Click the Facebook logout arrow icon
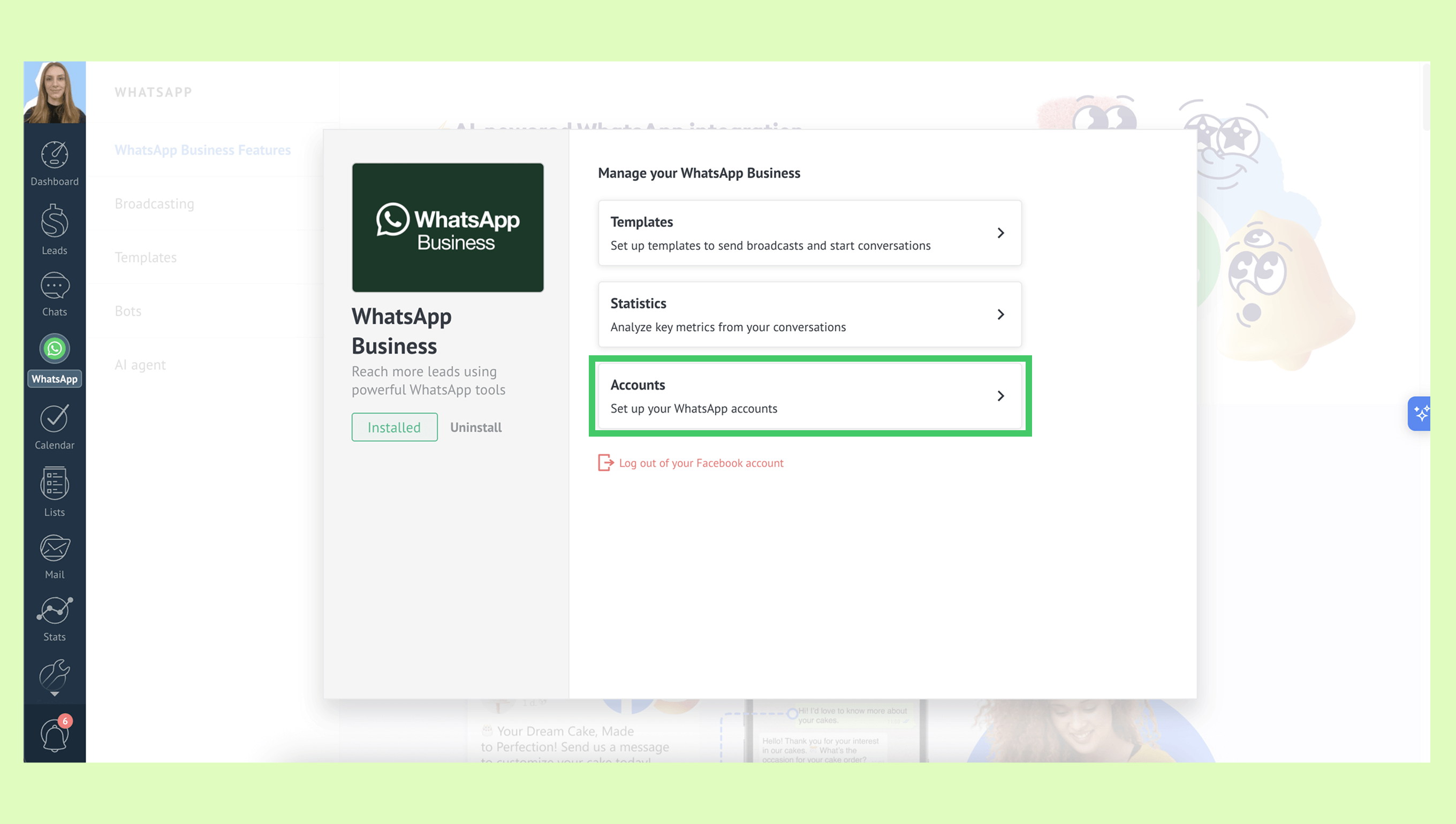1456x824 pixels. pos(605,463)
